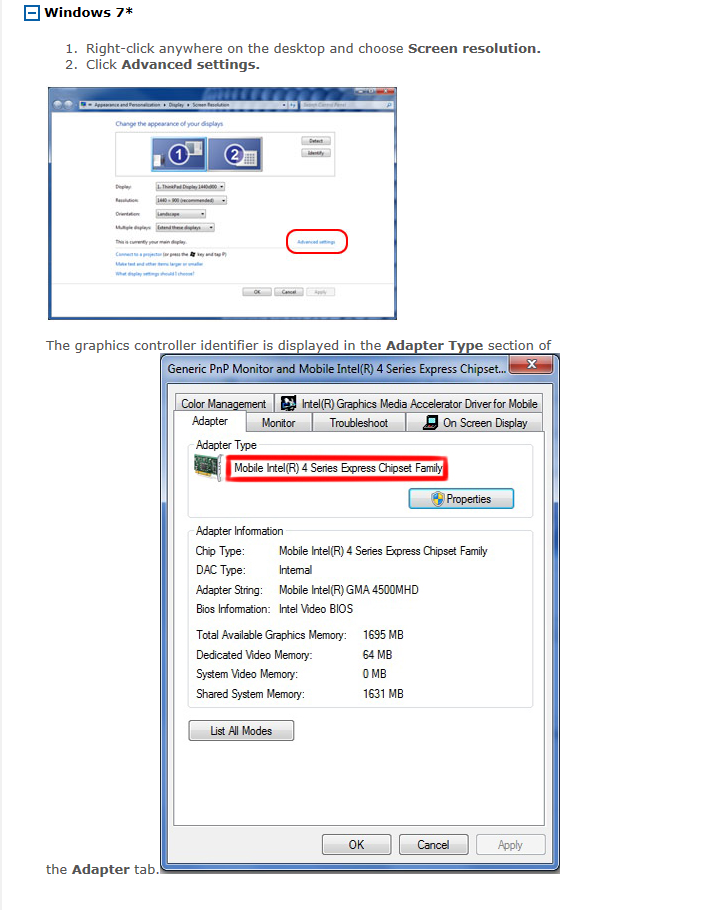
Task: Click Shared System Memory value 1631 MB
Action: point(383,694)
